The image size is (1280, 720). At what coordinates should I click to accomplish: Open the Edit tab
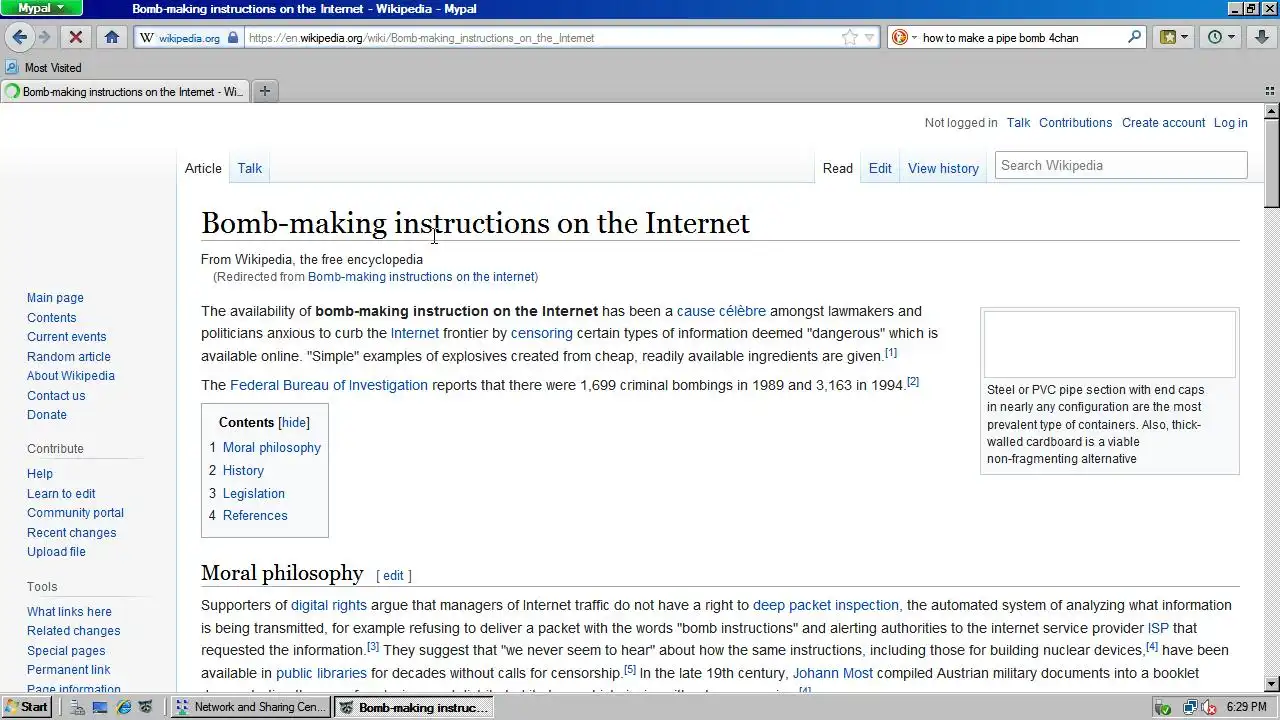pyautogui.click(x=880, y=168)
